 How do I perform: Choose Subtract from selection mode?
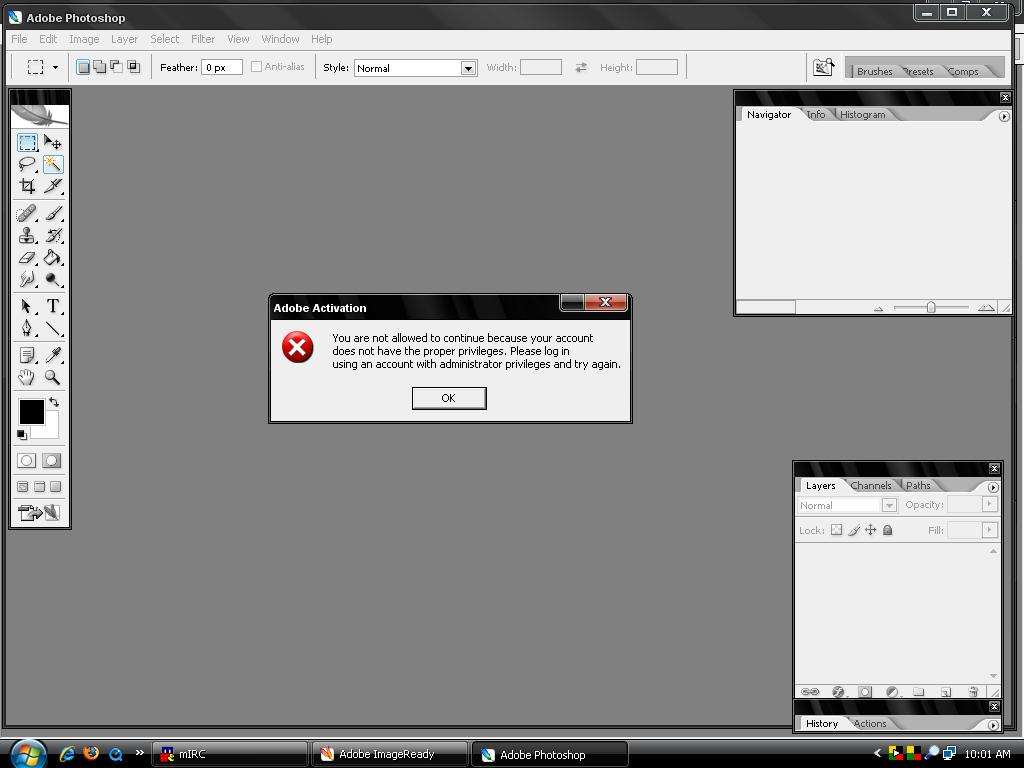click(x=116, y=67)
